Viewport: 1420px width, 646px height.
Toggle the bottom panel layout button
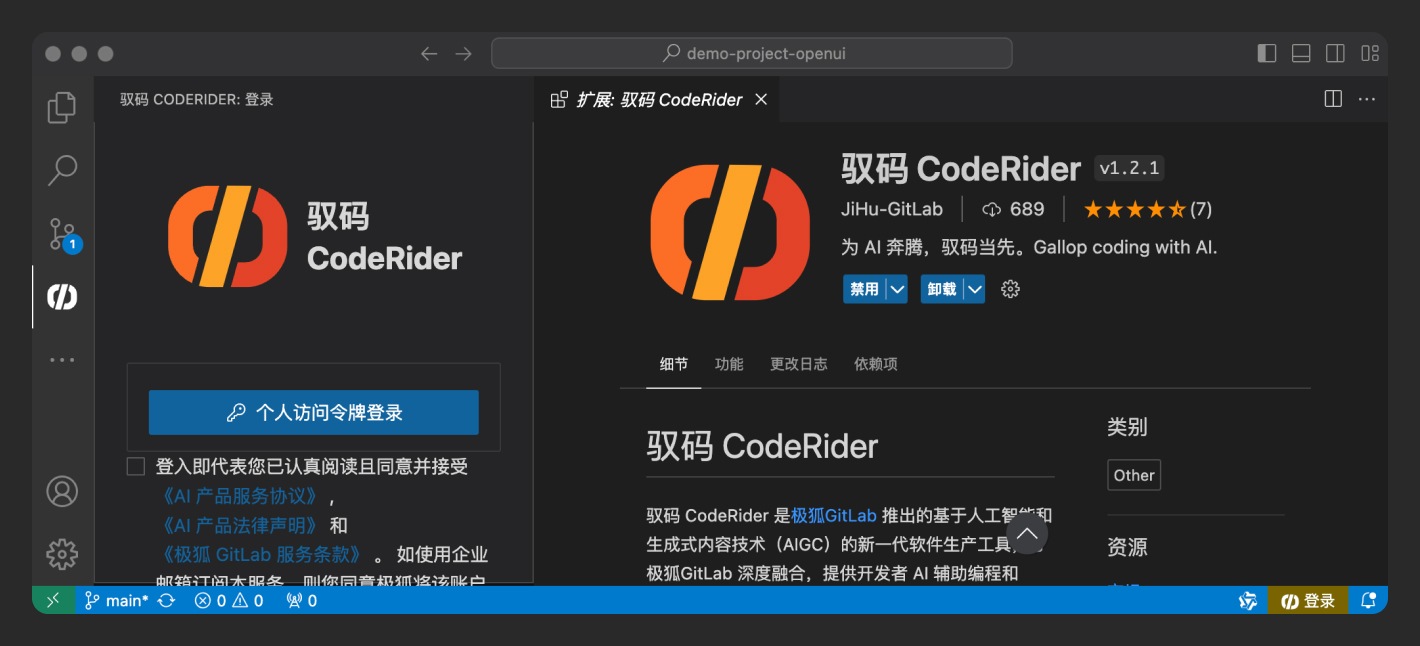1301,53
